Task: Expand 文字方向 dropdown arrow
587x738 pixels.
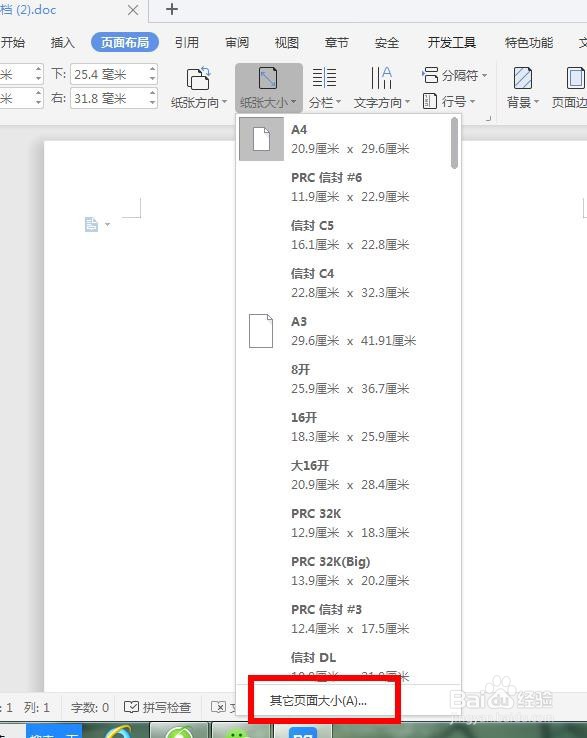Action: (408, 102)
